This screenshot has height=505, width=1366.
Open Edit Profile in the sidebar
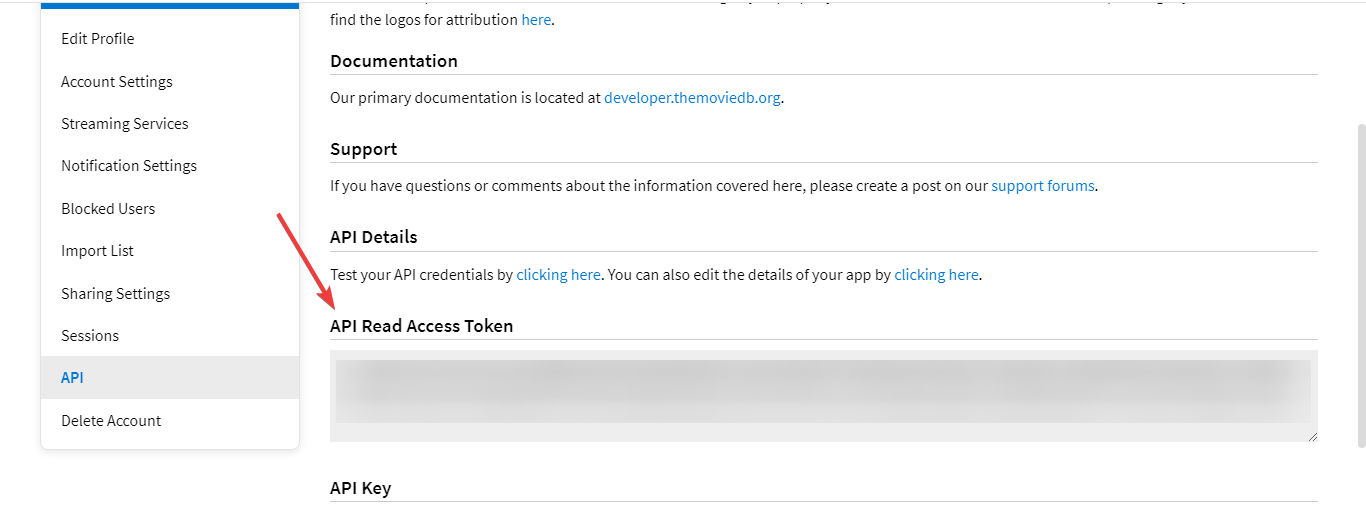(x=97, y=39)
